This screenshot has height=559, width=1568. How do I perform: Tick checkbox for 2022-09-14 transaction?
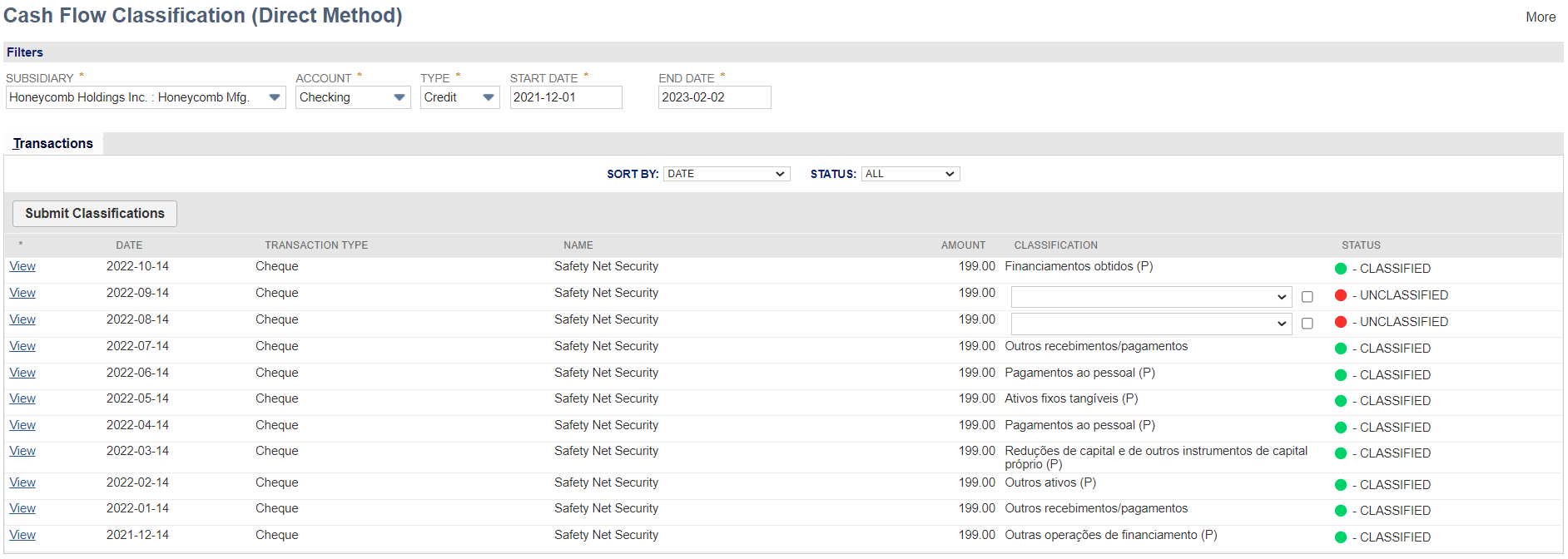(x=1307, y=297)
